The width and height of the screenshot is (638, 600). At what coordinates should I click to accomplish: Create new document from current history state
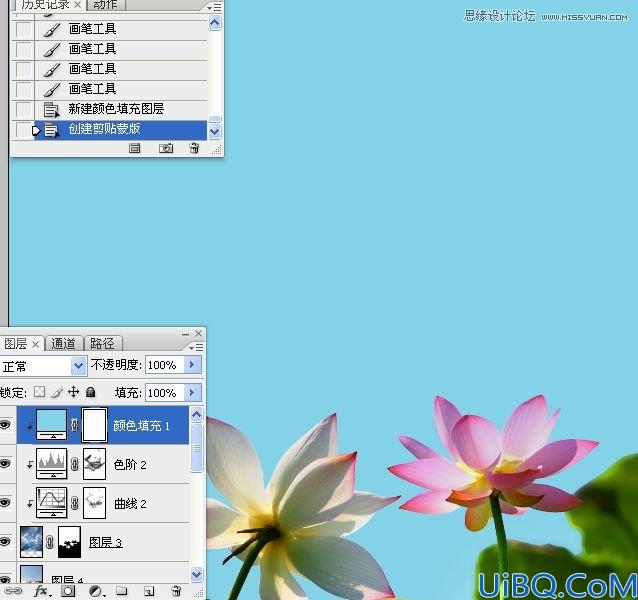click(135, 148)
